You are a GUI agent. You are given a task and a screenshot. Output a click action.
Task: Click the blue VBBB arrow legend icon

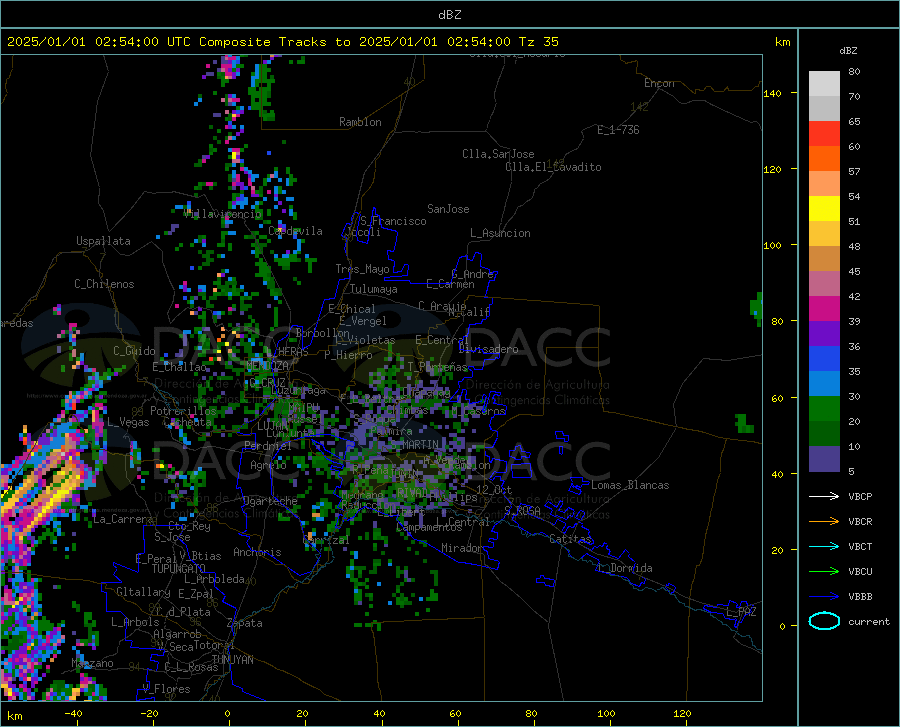click(x=824, y=597)
